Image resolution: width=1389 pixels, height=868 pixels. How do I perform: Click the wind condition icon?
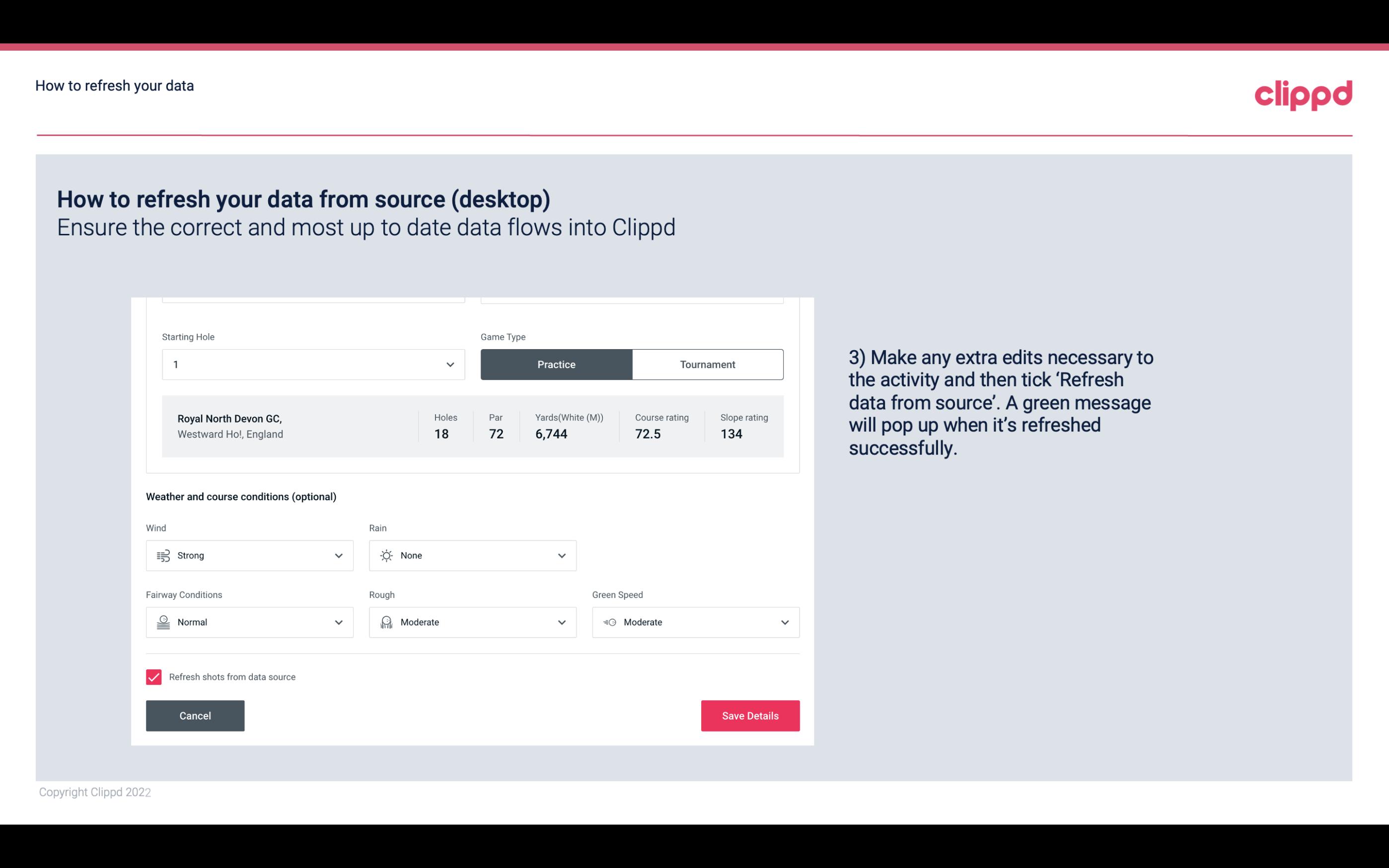coord(163,555)
